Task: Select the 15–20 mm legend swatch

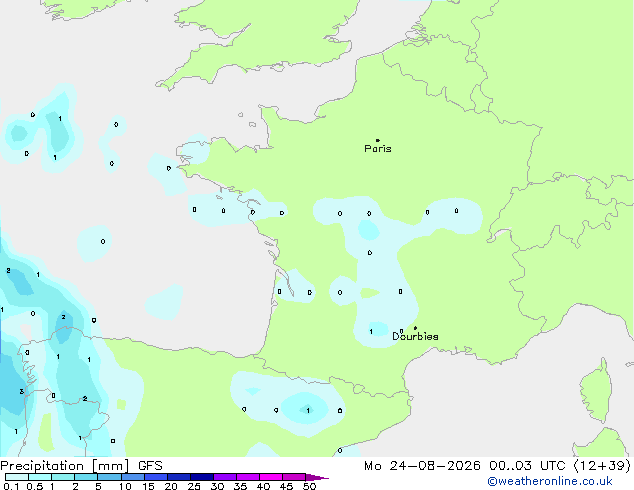Action: pos(156,477)
